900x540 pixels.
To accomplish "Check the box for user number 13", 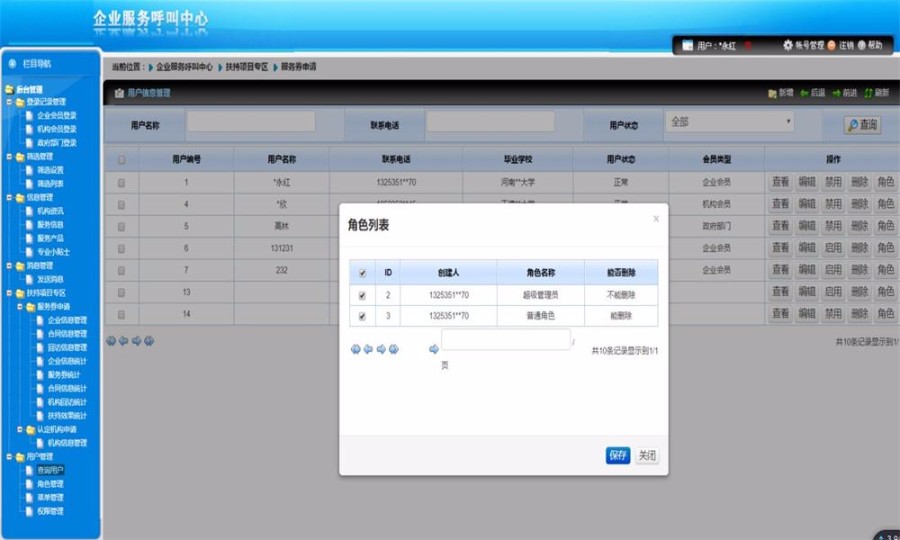I will [x=122, y=293].
